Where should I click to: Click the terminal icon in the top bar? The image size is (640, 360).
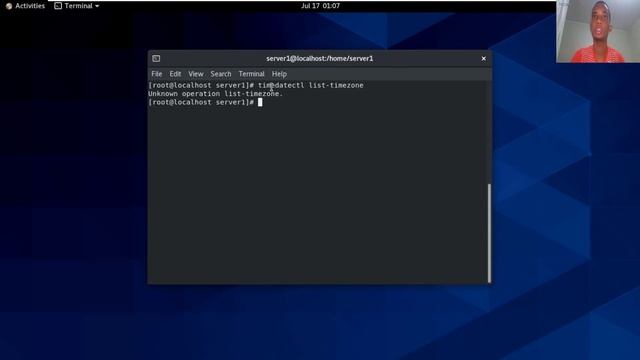(x=58, y=6)
